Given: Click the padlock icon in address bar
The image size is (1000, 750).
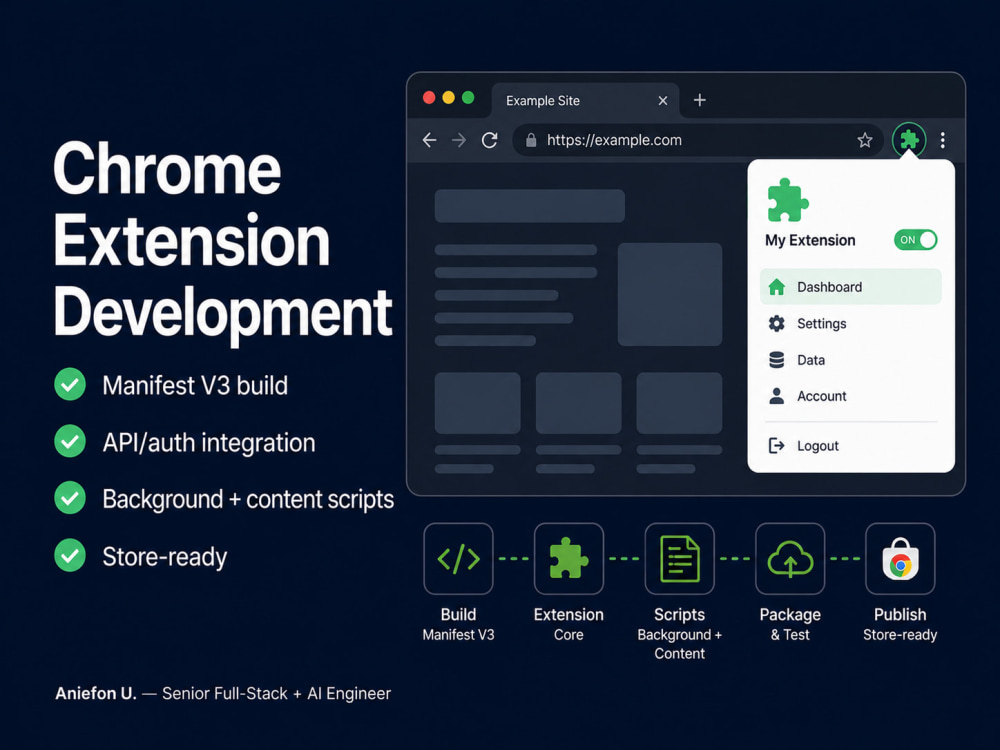Looking at the screenshot, I should (531, 140).
